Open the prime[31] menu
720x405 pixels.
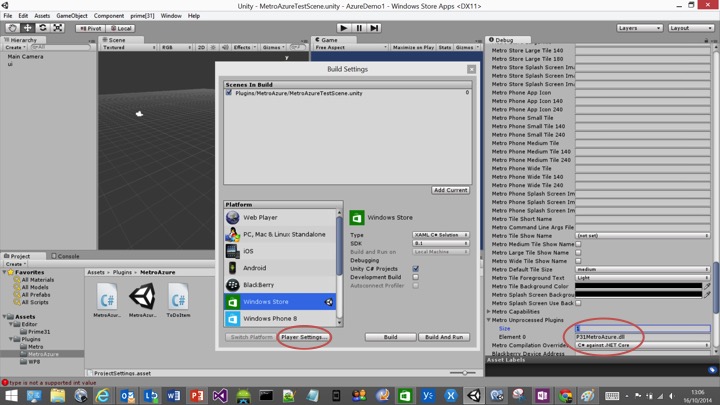(142, 16)
